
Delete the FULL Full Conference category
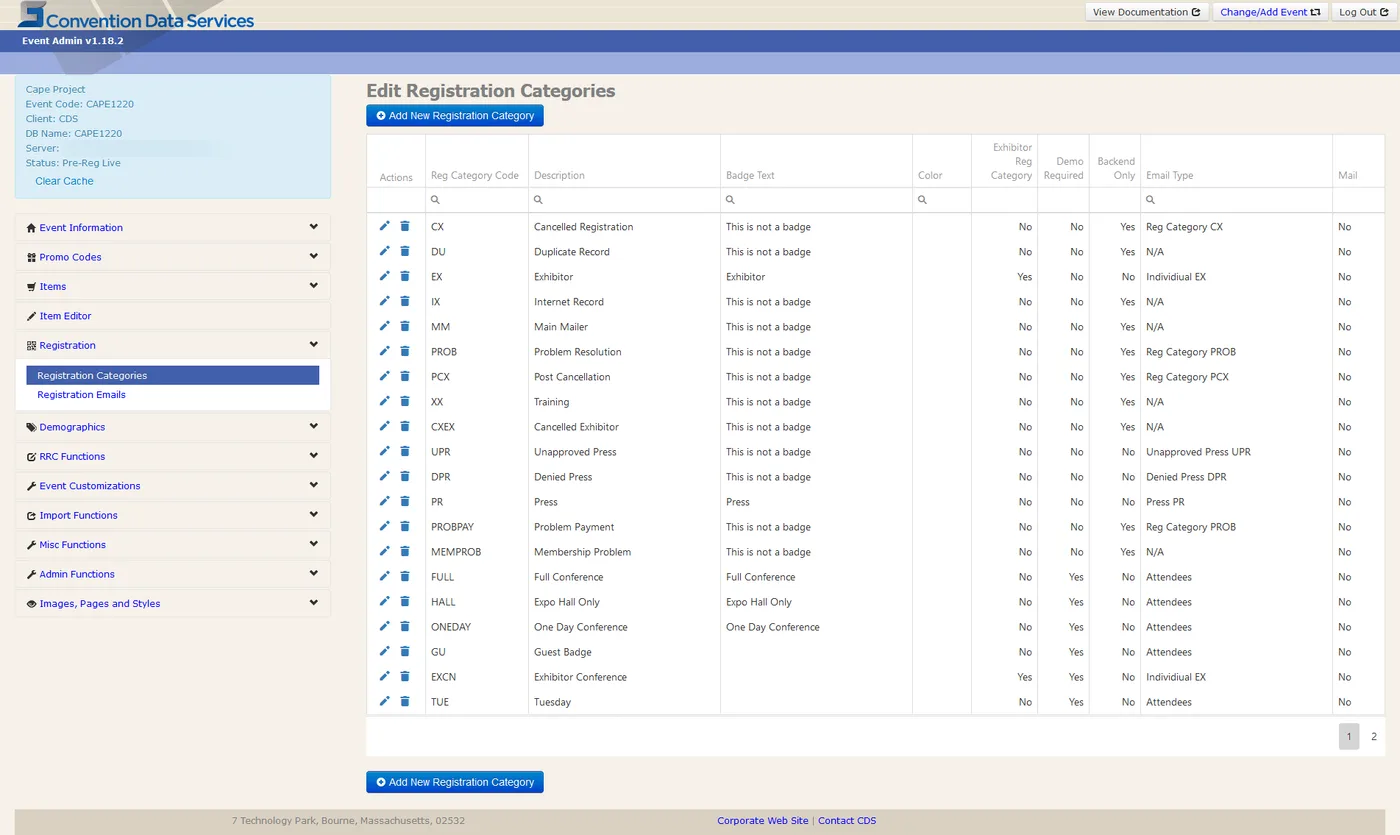[x=405, y=576]
